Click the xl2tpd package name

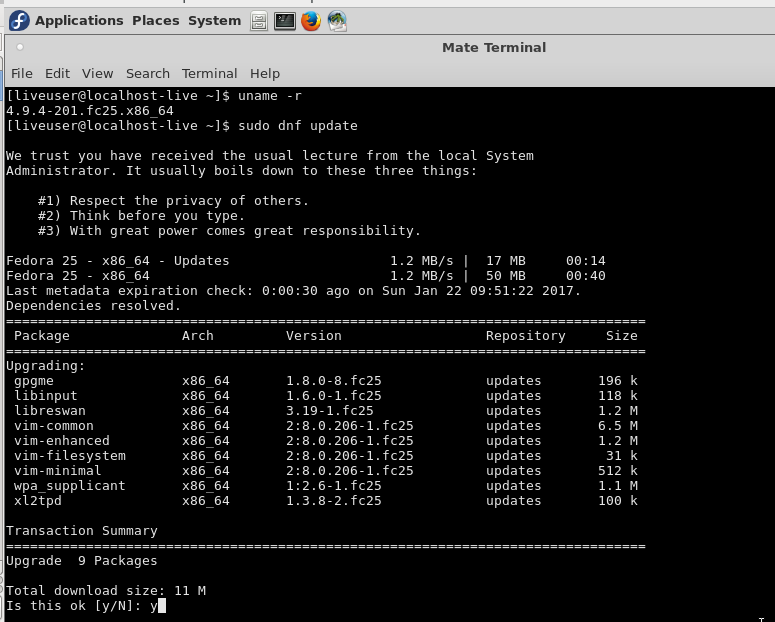click(38, 500)
